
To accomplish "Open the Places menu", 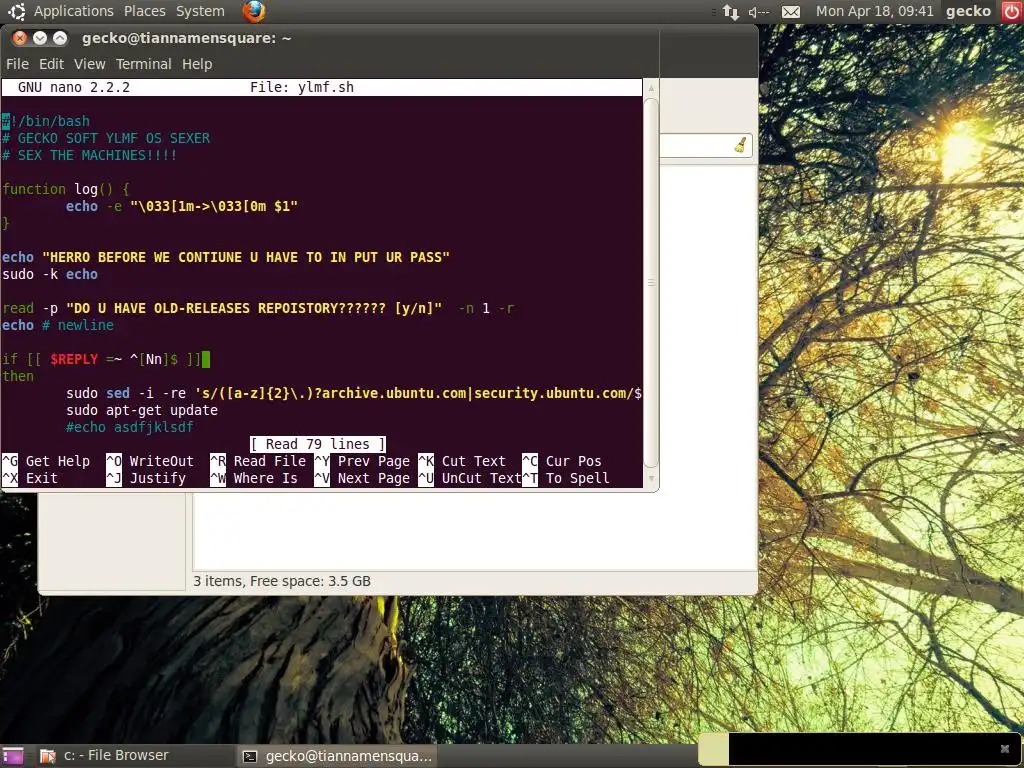I will point(144,11).
